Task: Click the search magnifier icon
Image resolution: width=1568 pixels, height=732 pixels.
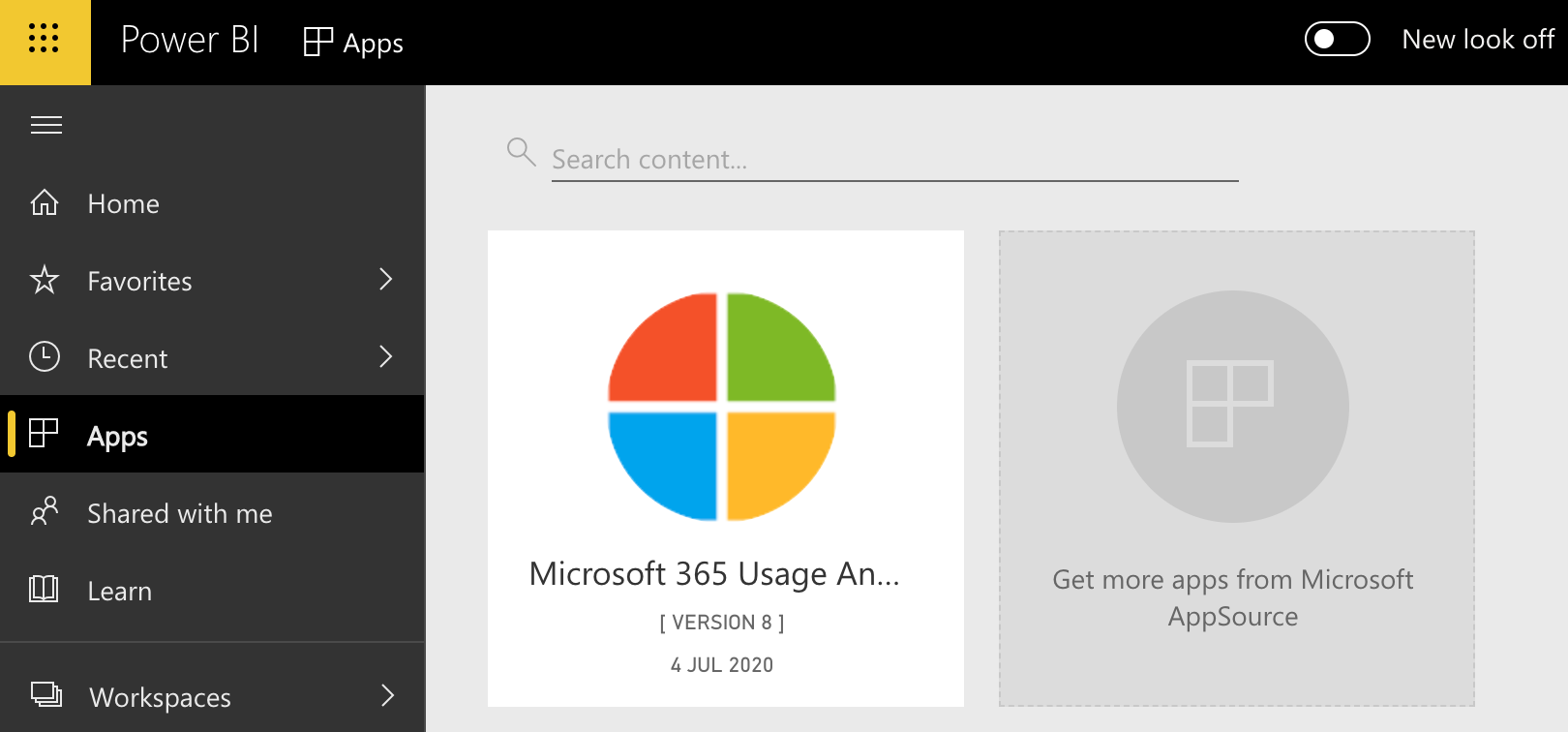Action: (521, 152)
